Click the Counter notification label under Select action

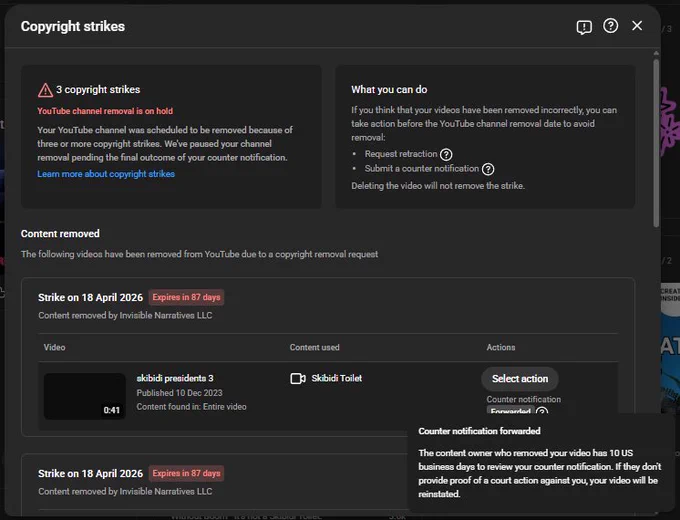tap(523, 399)
